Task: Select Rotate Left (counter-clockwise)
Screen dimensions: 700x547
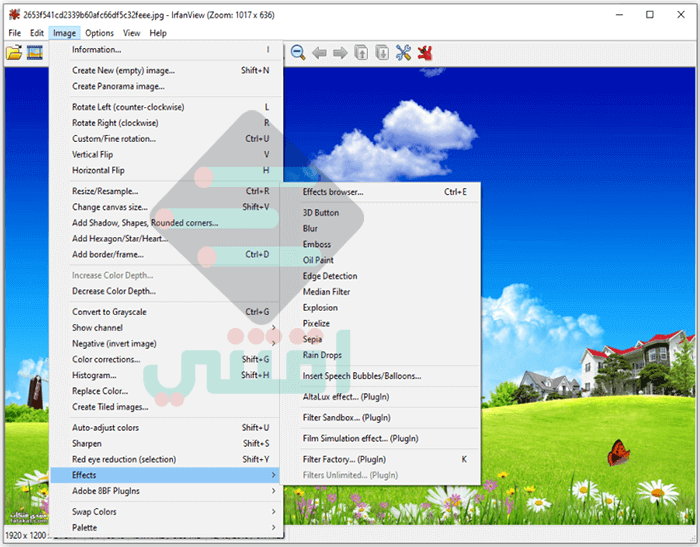Action: click(x=166, y=107)
